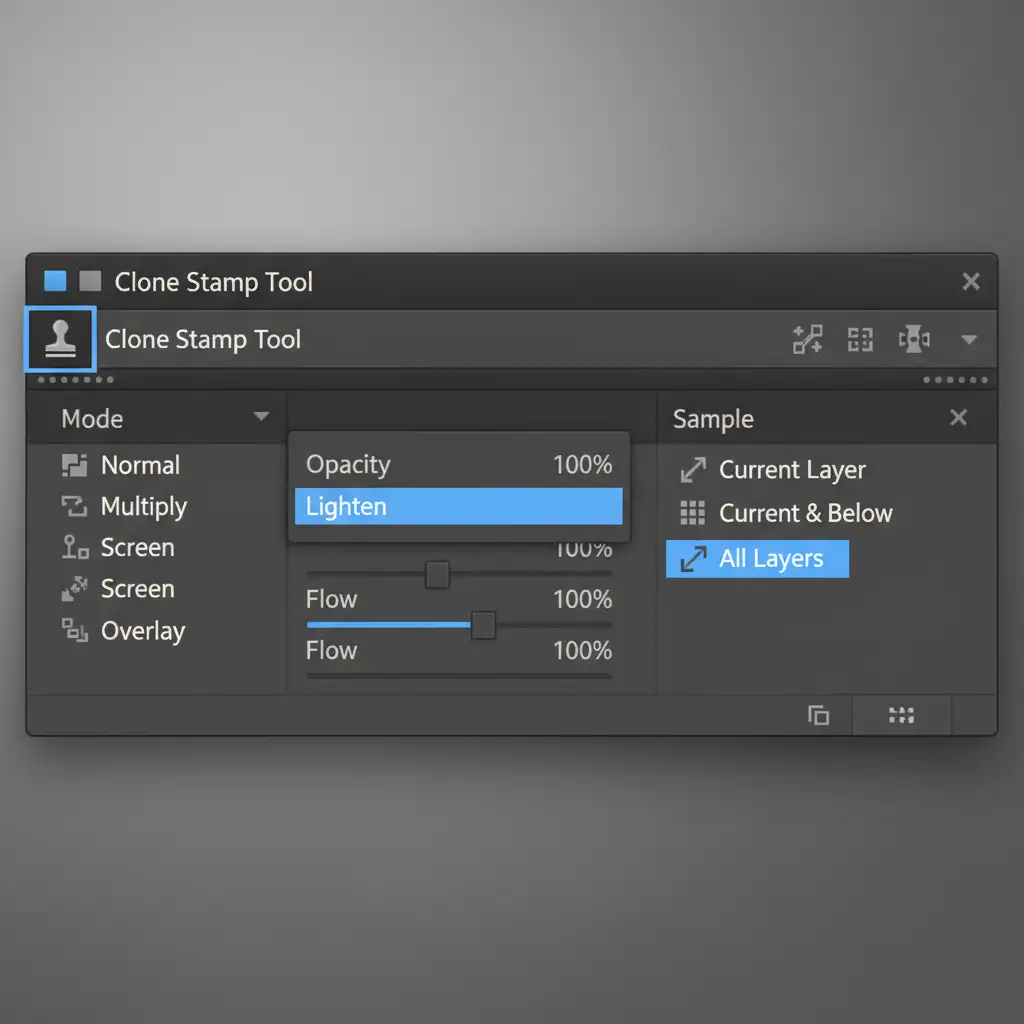
Task: Click the blue Flow slider handle
Action: 483,625
